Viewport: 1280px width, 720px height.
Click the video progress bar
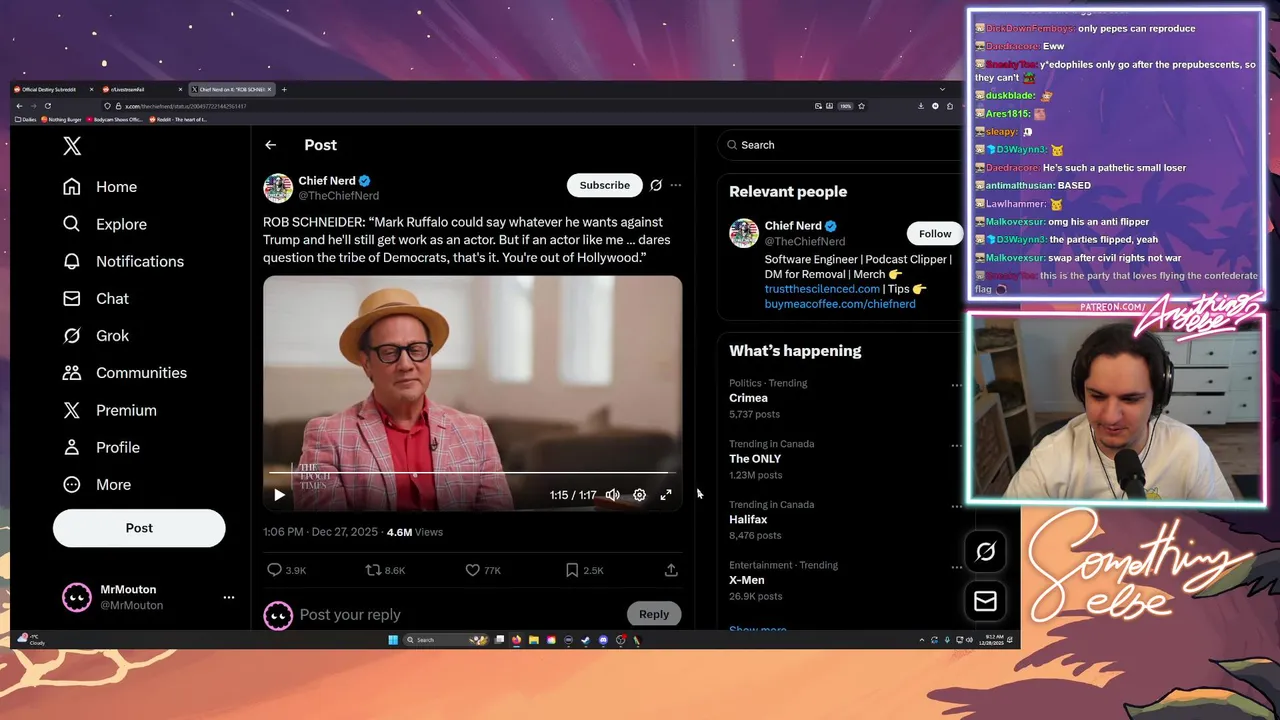point(472,472)
